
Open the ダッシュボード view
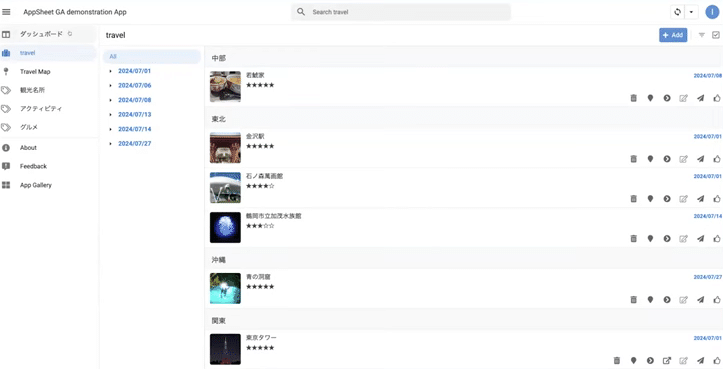click(48, 34)
